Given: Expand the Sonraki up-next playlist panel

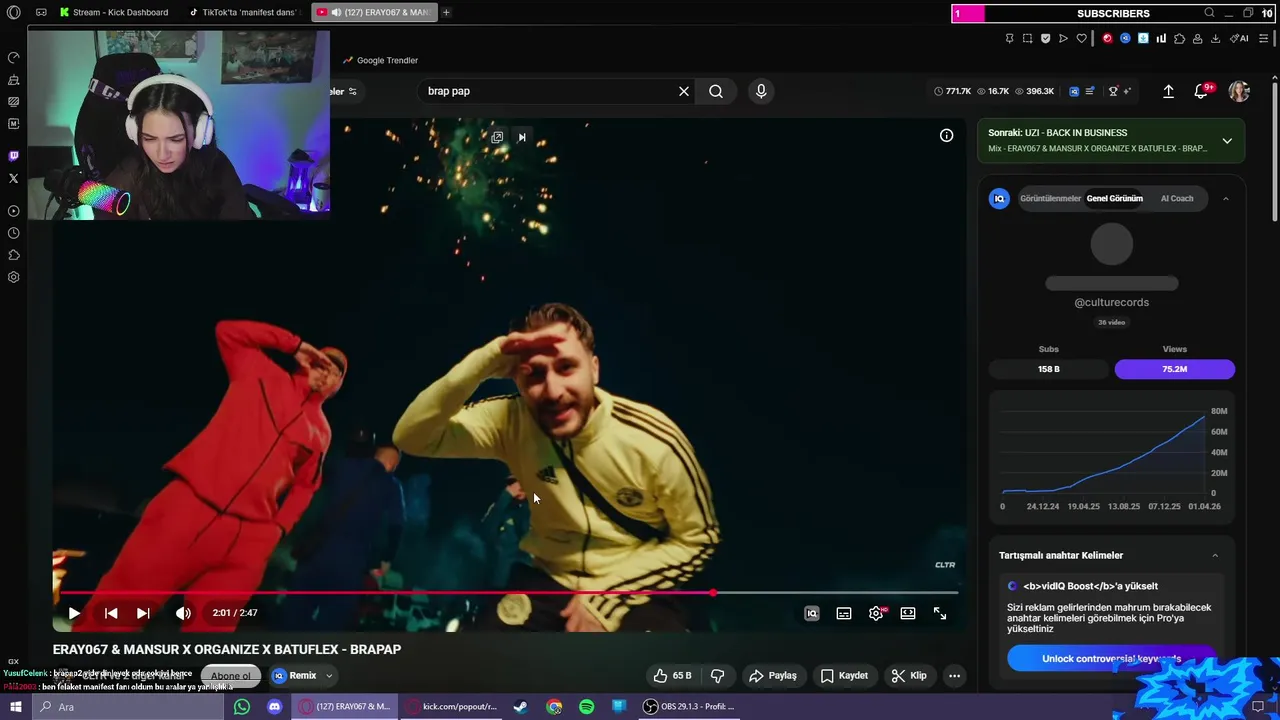Looking at the screenshot, I should (1227, 141).
